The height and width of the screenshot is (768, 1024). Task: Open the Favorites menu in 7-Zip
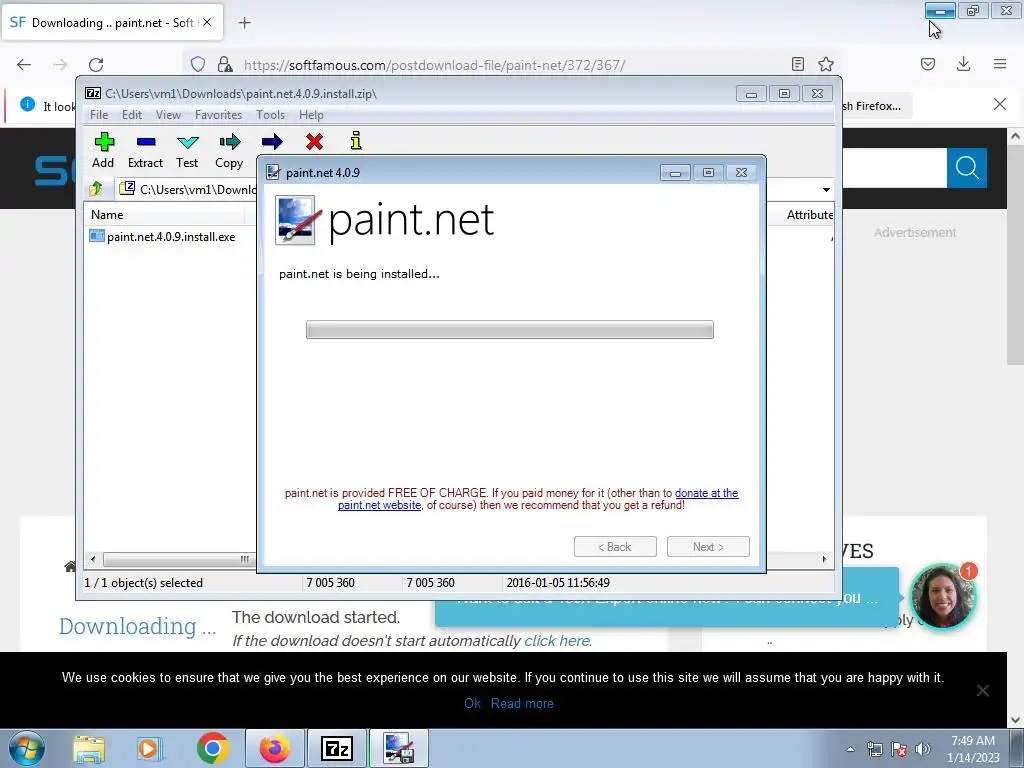click(x=218, y=115)
